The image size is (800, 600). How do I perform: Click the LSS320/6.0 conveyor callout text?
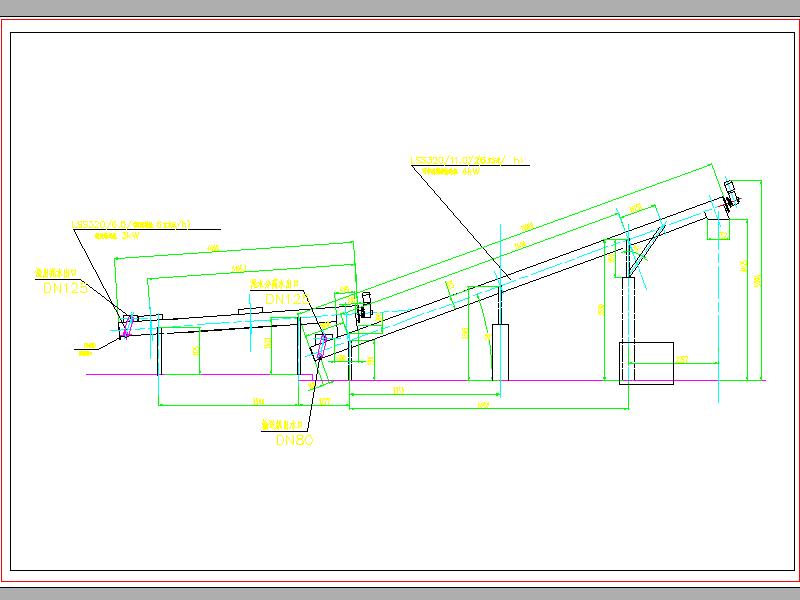pyautogui.click(x=130, y=226)
